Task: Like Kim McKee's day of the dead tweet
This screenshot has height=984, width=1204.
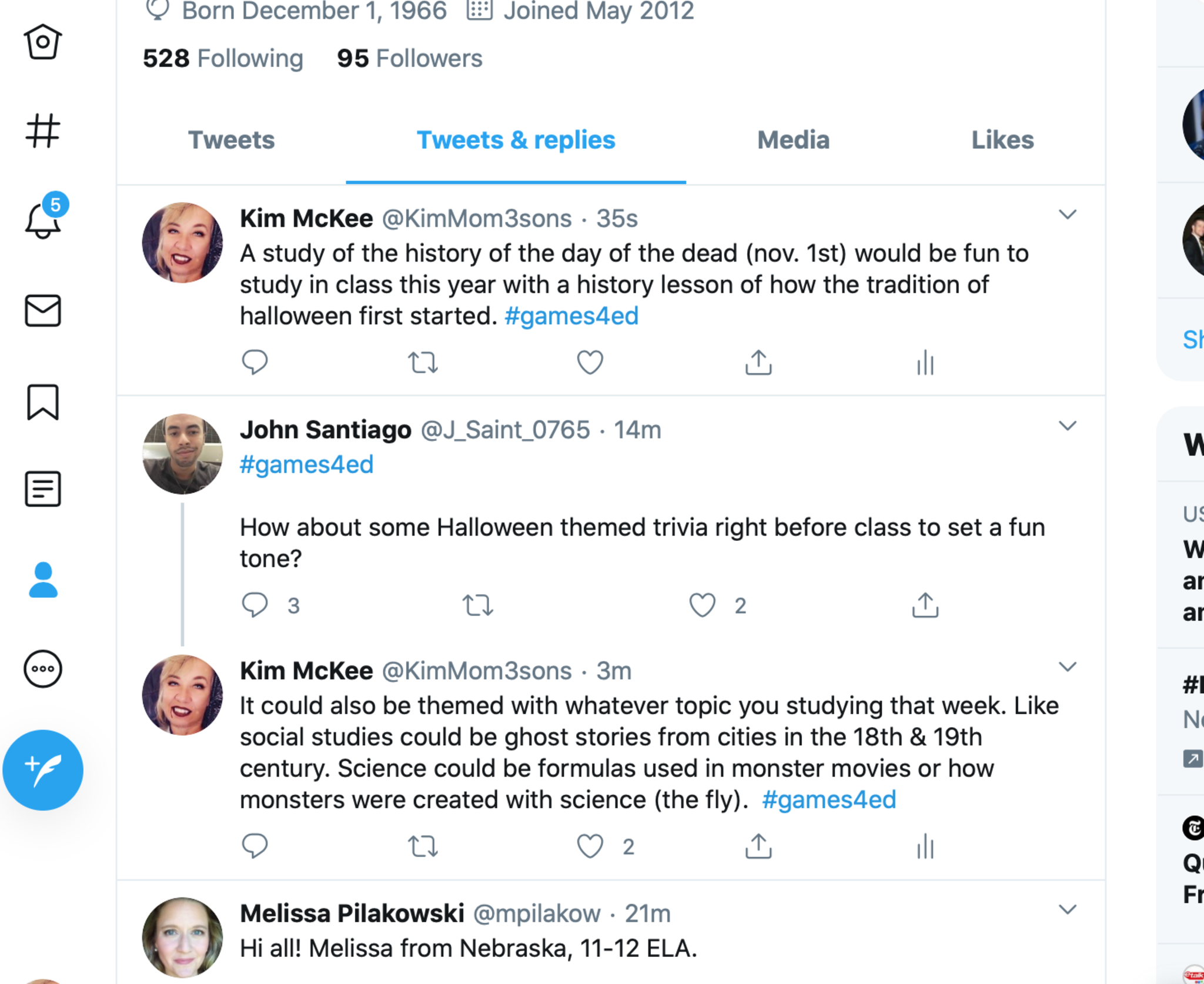Action: 590,362
